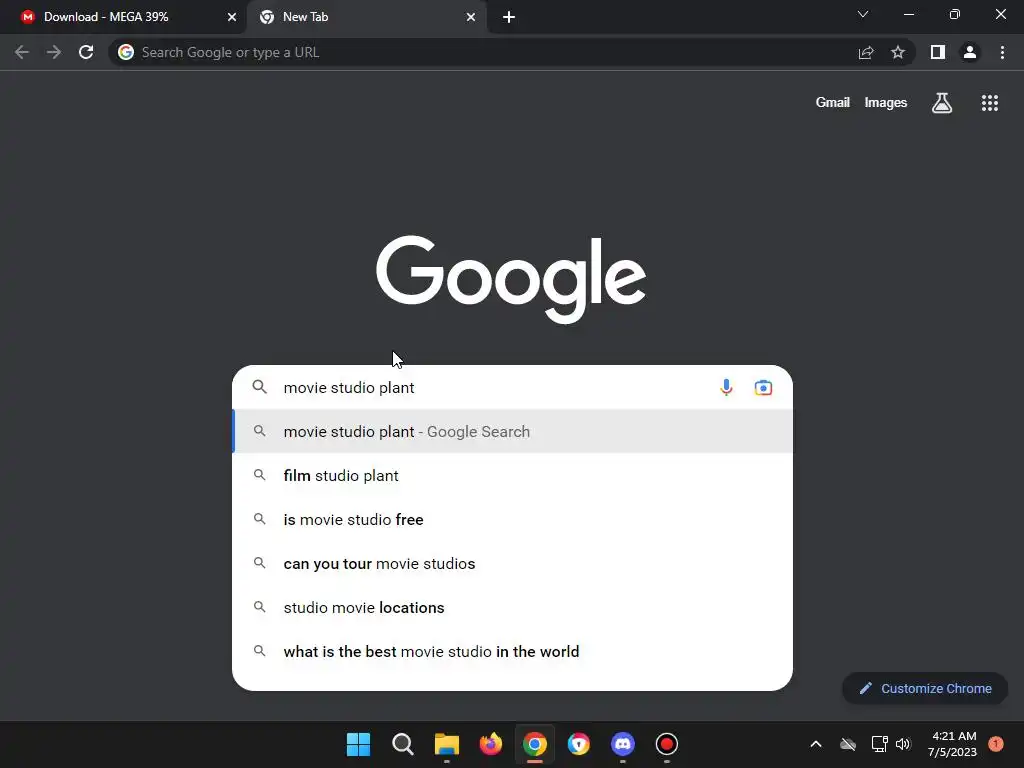The height and width of the screenshot is (768, 1024).
Task: Select the New Tab tab
Action: click(366, 17)
